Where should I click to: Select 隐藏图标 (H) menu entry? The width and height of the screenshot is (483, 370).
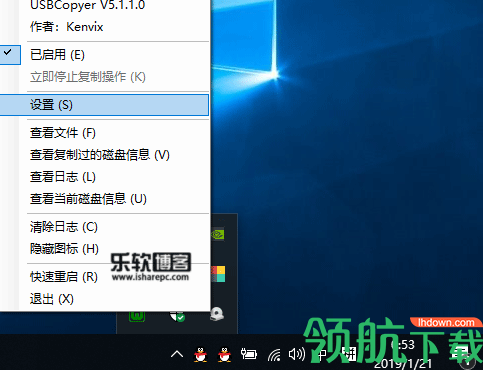click(104, 249)
